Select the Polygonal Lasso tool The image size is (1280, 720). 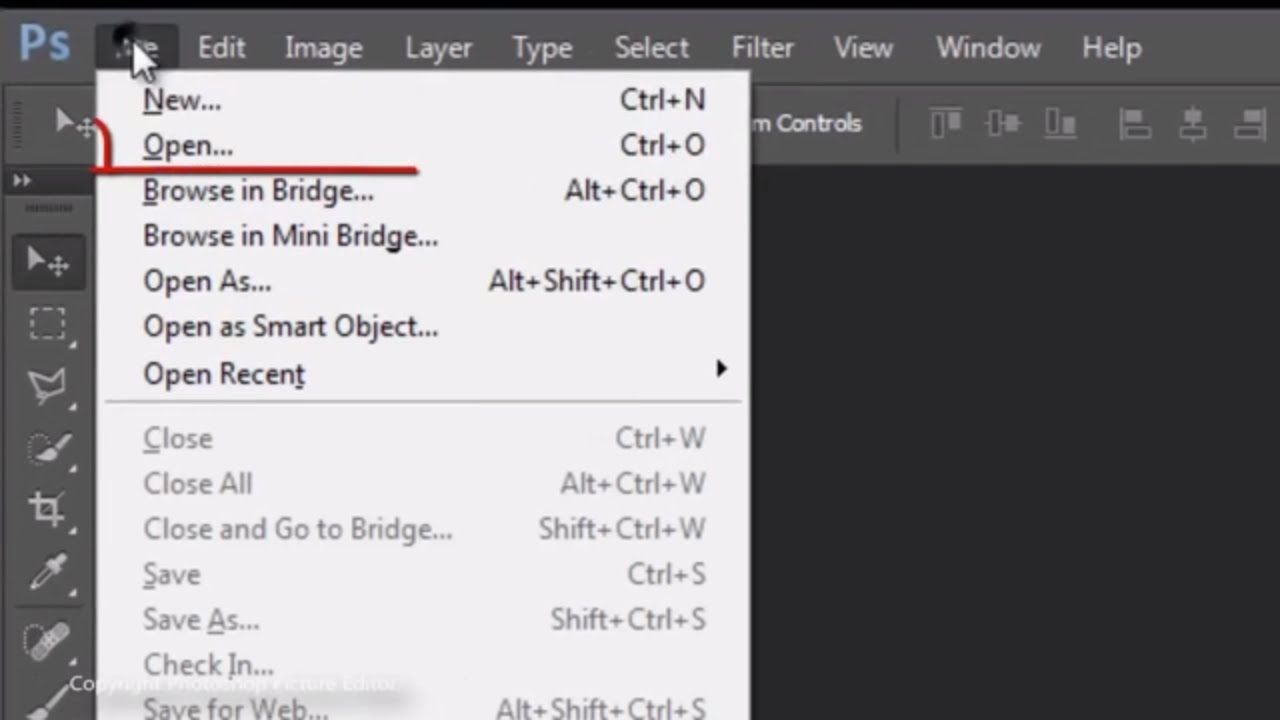pos(47,386)
